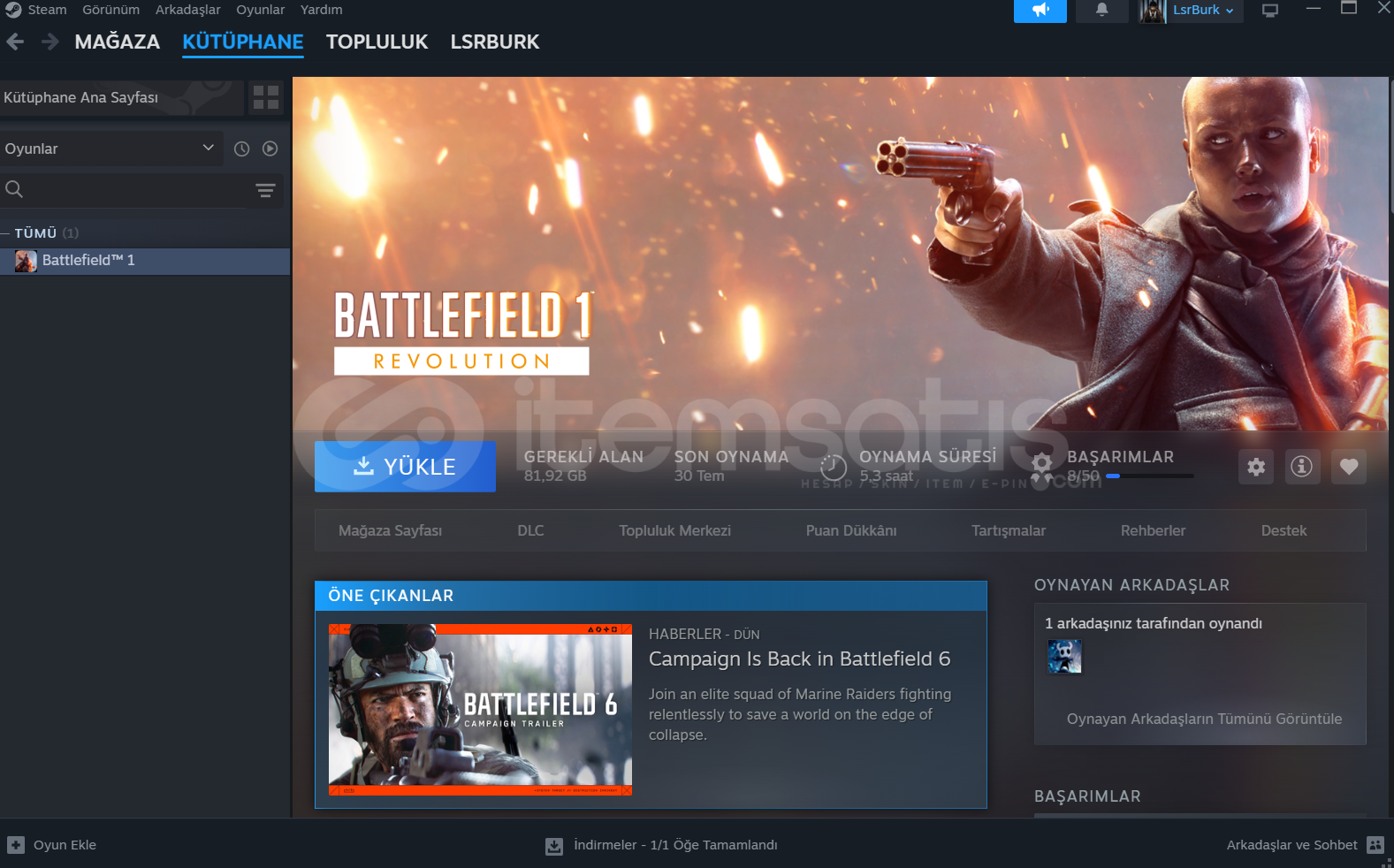Click the achievements gear badge icon
The width and height of the screenshot is (1394, 868).
[x=1042, y=467]
